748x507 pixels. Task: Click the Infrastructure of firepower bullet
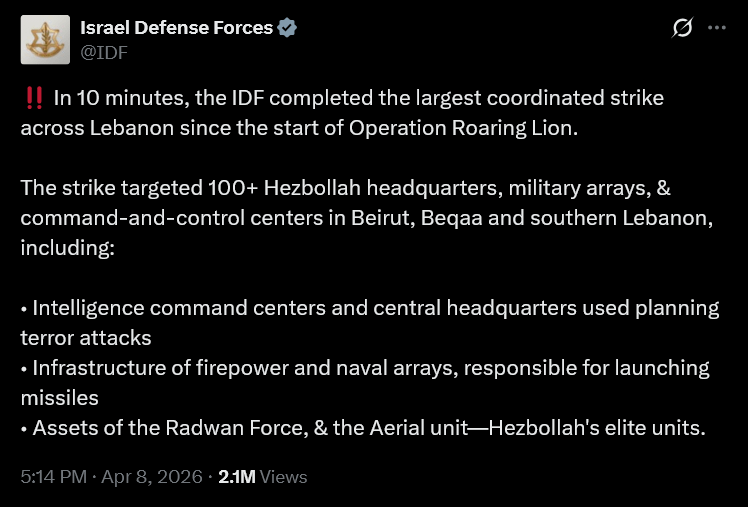[200, 368]
